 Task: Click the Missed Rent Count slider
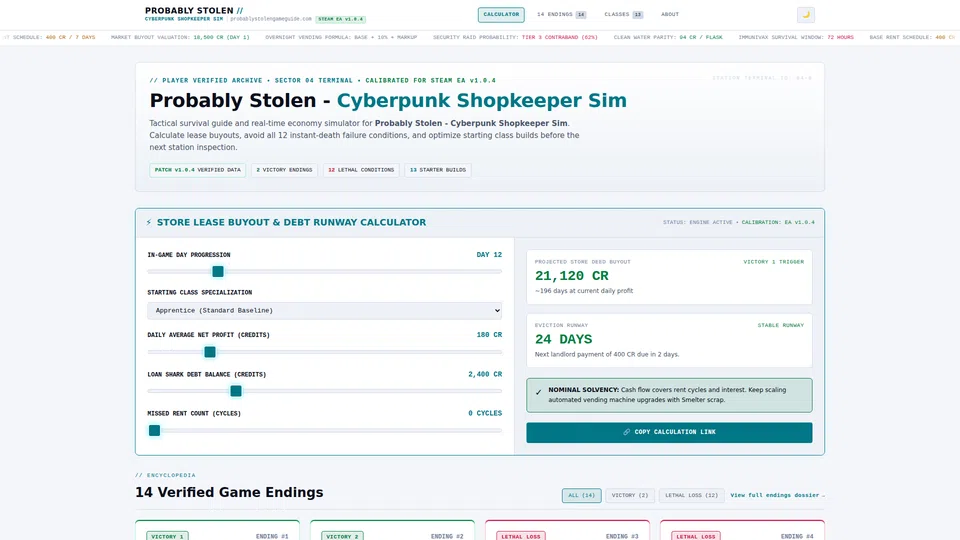pos(324,430)
